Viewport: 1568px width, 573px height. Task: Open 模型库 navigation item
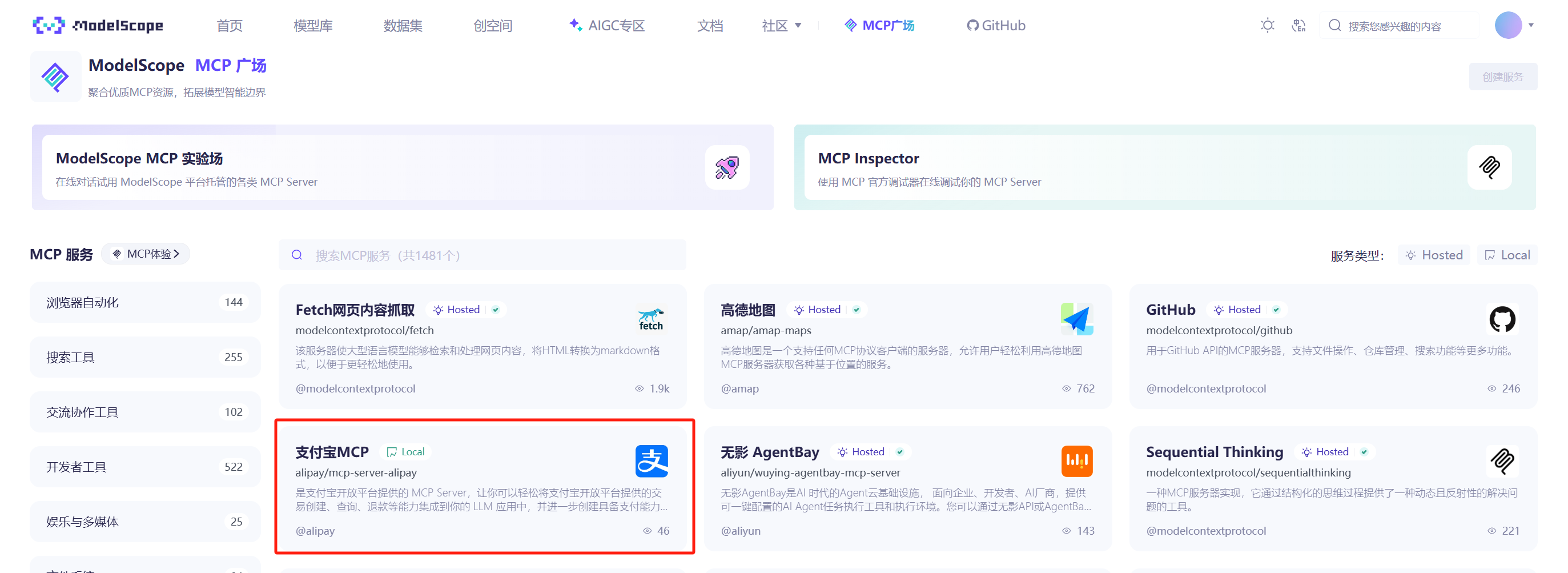click(313, 26)
